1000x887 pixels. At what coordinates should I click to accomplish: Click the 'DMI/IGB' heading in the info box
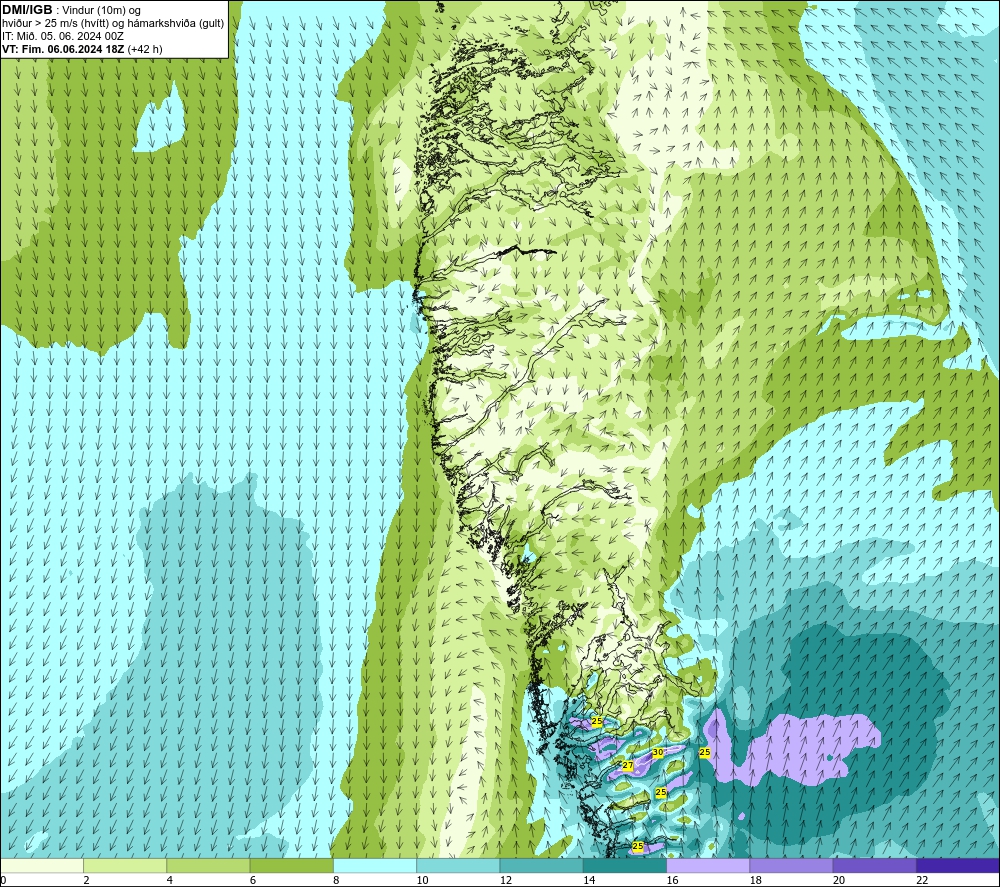click(27, 10)
